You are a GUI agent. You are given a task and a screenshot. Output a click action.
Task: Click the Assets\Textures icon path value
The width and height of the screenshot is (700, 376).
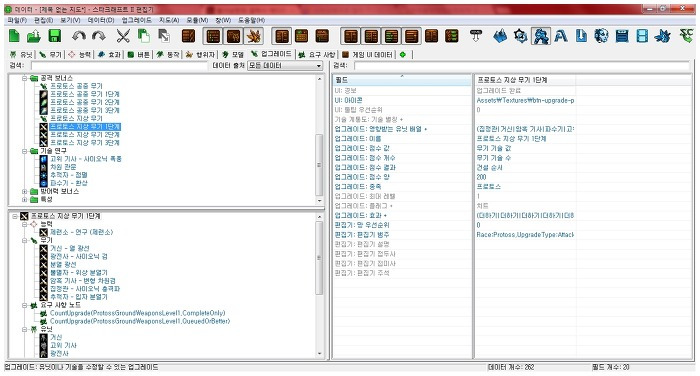click(x=525, y=100)
